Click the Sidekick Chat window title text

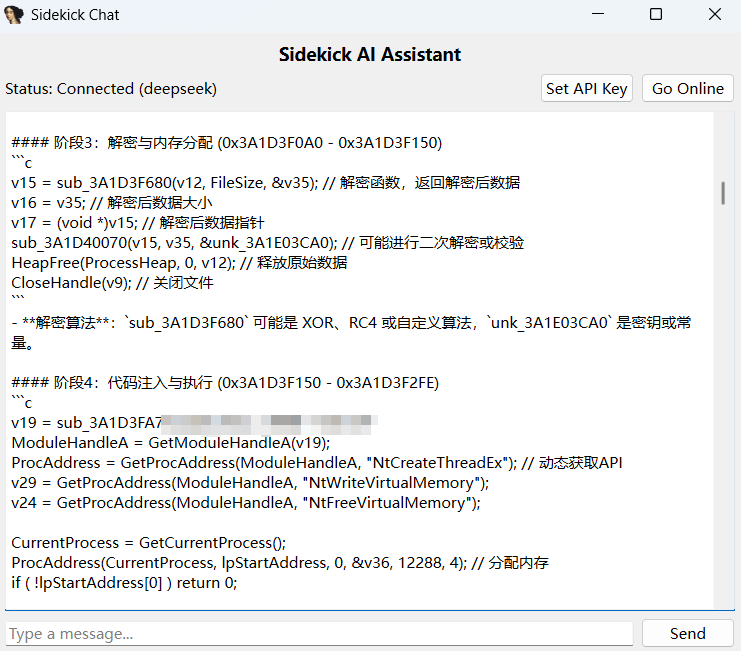click(75, 15)
